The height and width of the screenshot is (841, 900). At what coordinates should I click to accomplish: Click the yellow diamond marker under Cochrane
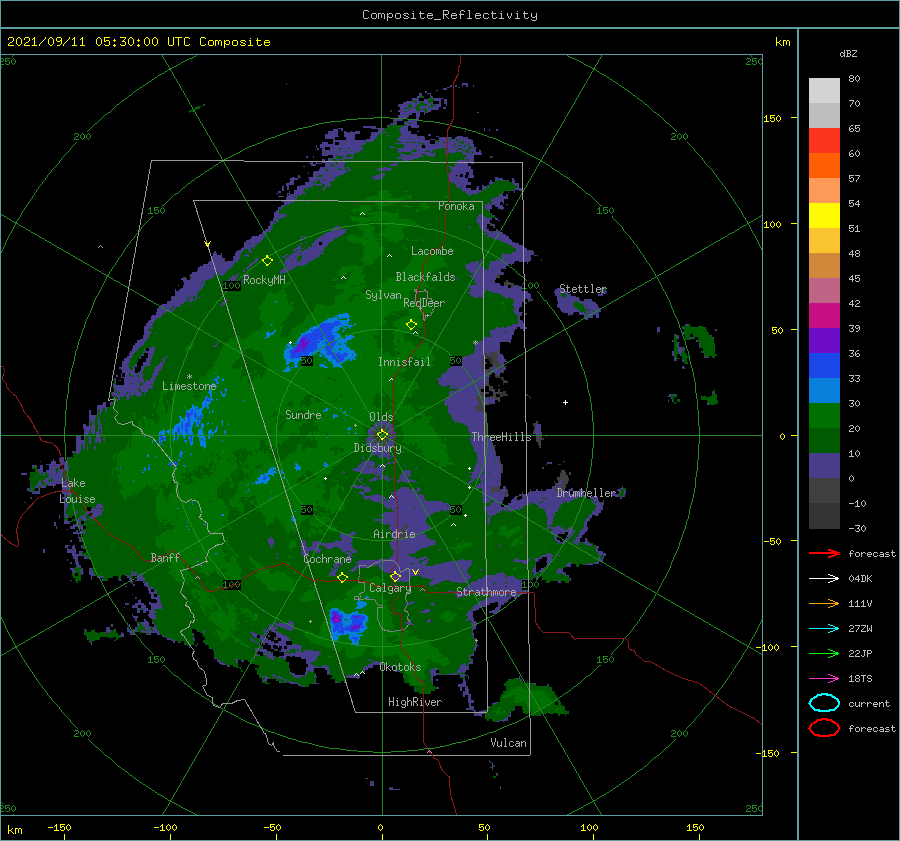point(342,578)
